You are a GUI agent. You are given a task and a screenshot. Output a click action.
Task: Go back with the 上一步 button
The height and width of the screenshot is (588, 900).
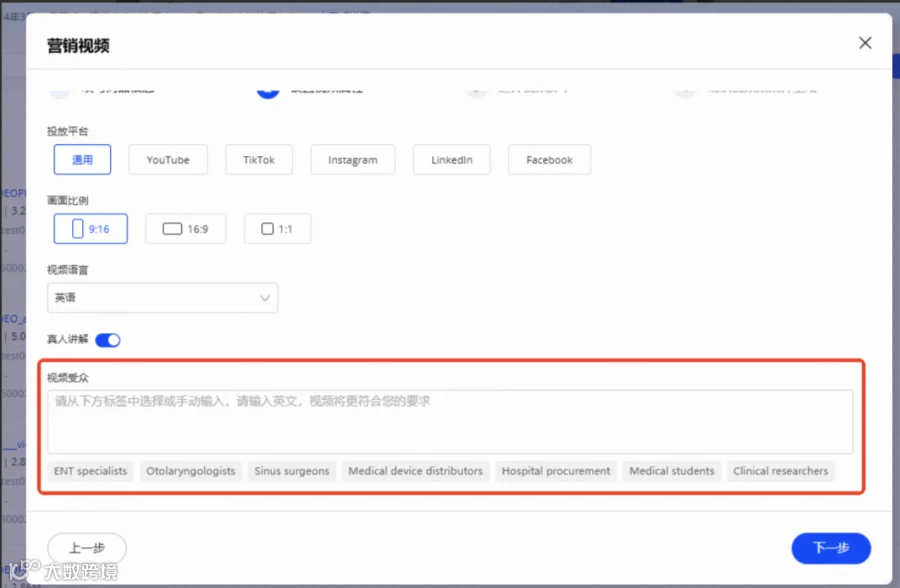(87, 548)
